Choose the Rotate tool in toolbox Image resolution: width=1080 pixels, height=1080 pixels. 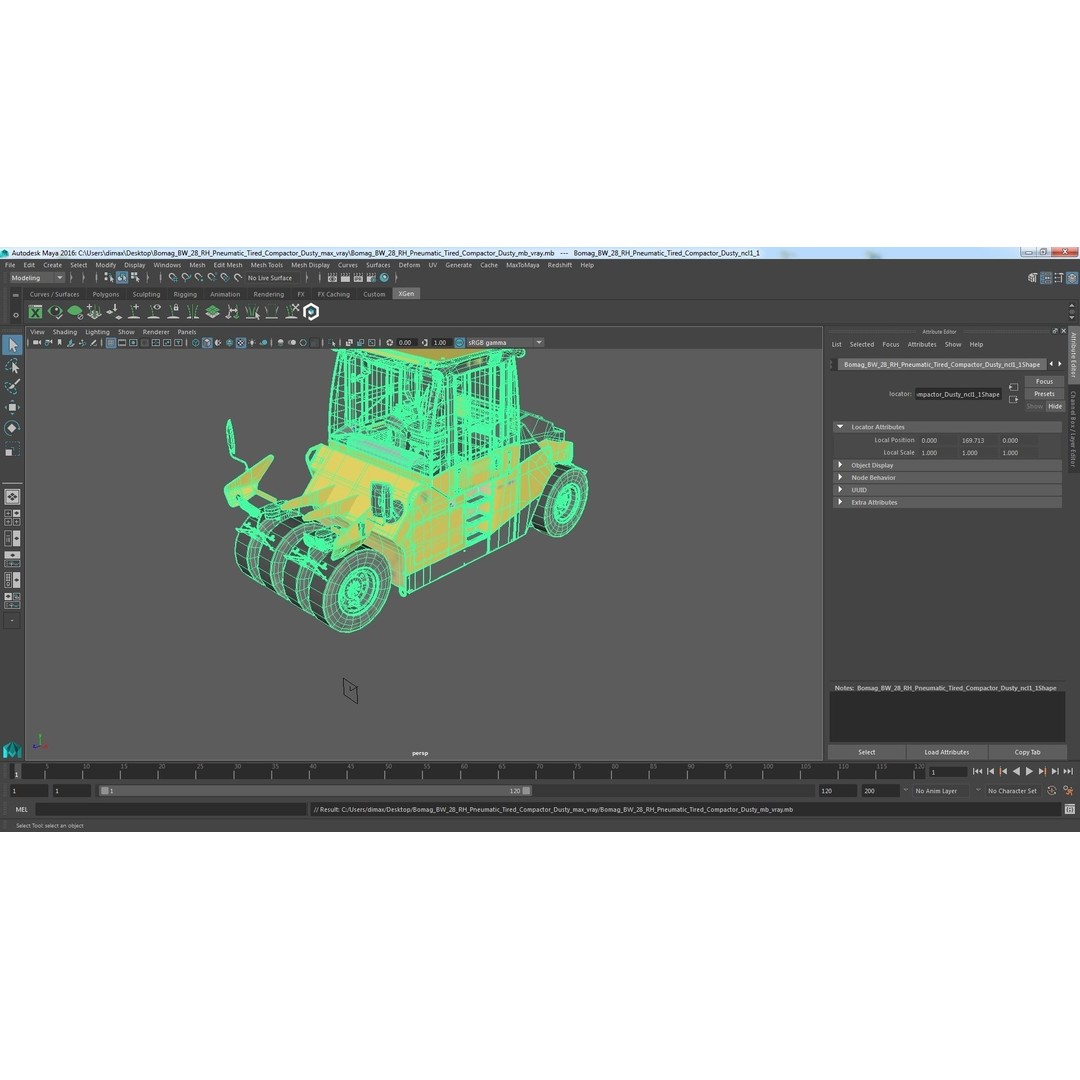point(12,428)
